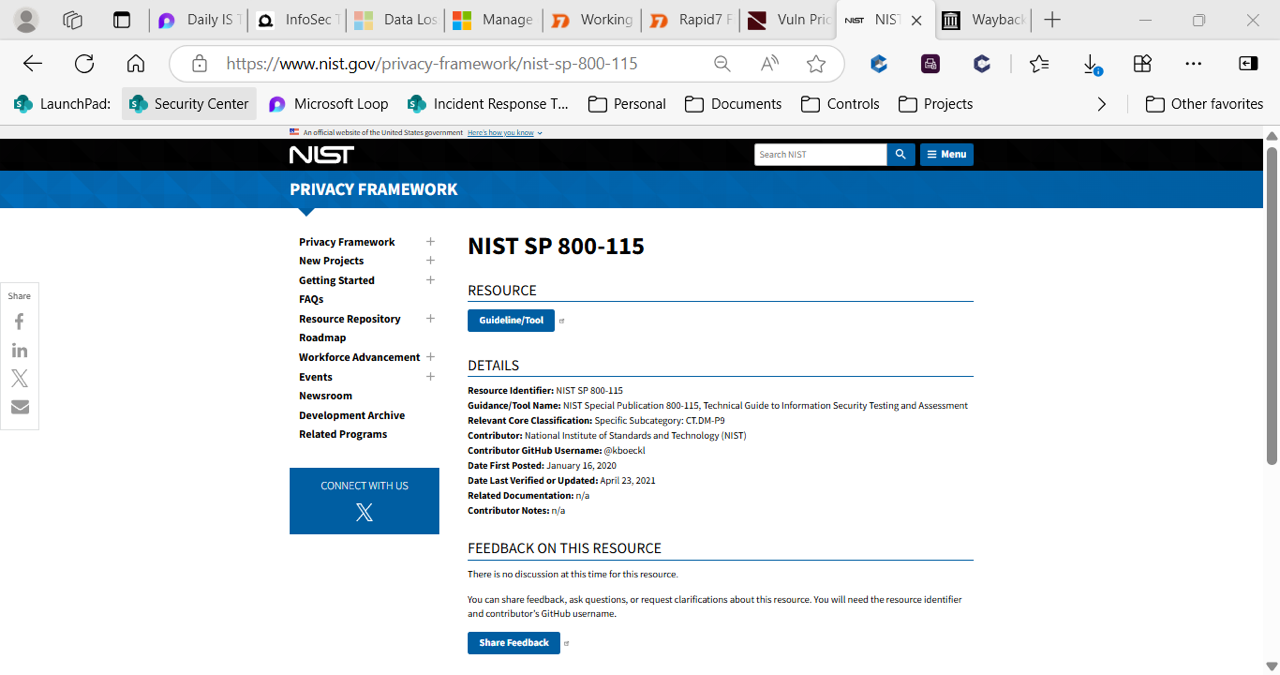Open the Newsroom sidebar link
Viewport: 1280px width, 675px height.
coord(325,396)
